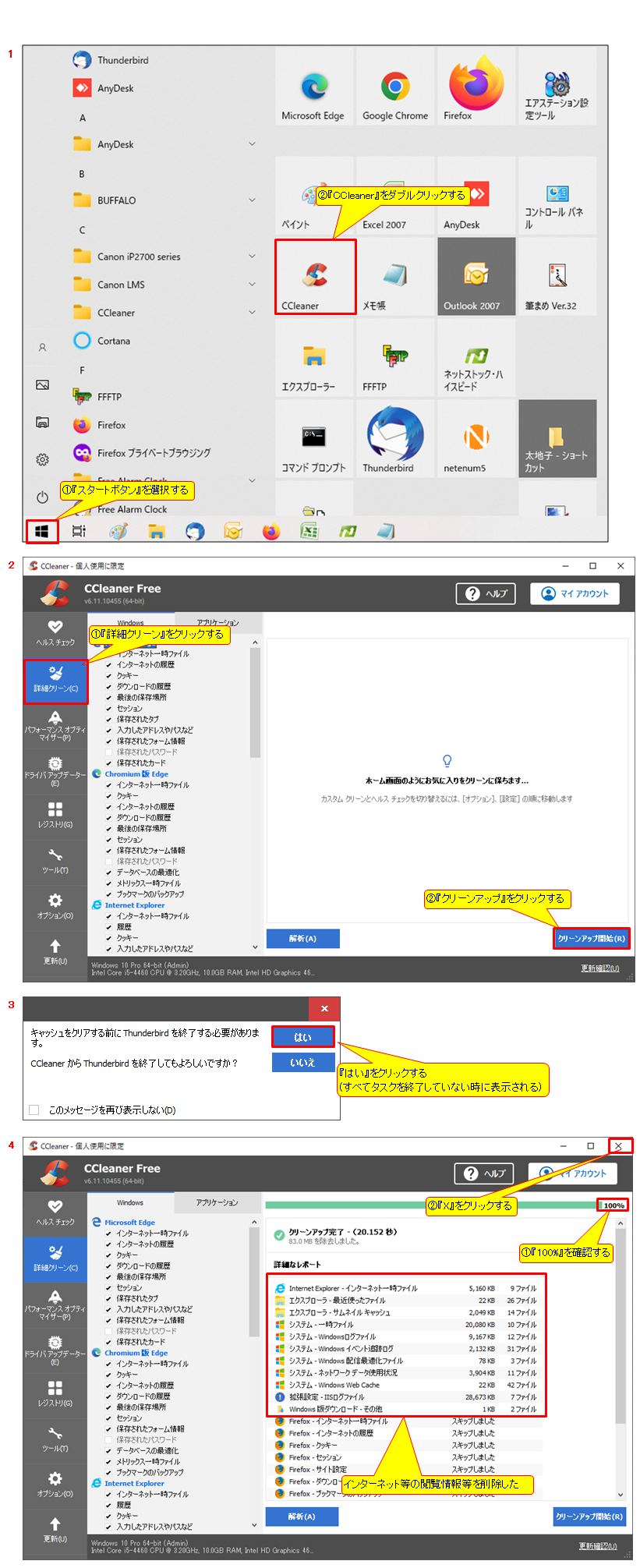Click 更新 in the before-cleanup CCleaner sidebar
This screenshot has width=640, height=1568.
coord(55,951)
